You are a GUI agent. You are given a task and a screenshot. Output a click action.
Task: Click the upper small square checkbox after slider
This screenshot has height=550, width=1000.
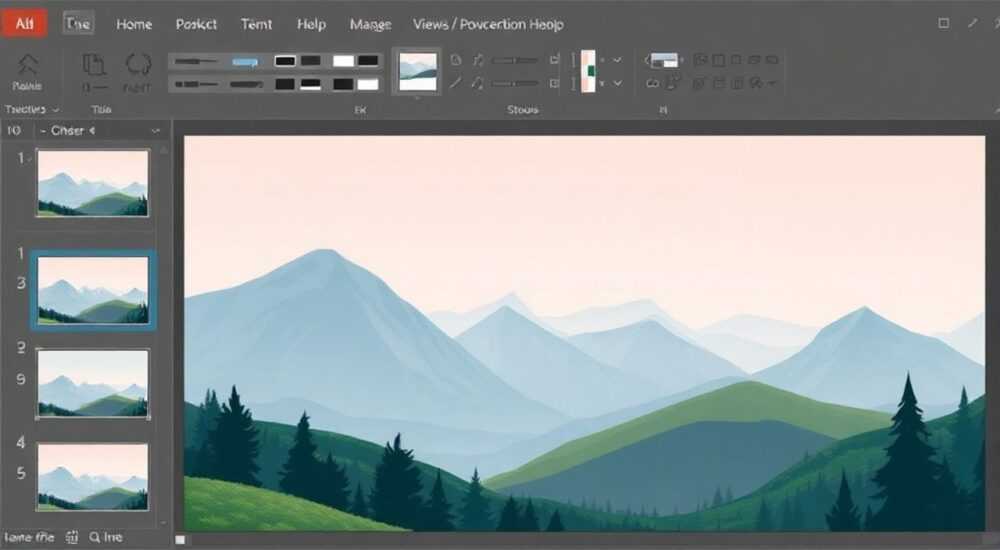(x=554, y=60)
